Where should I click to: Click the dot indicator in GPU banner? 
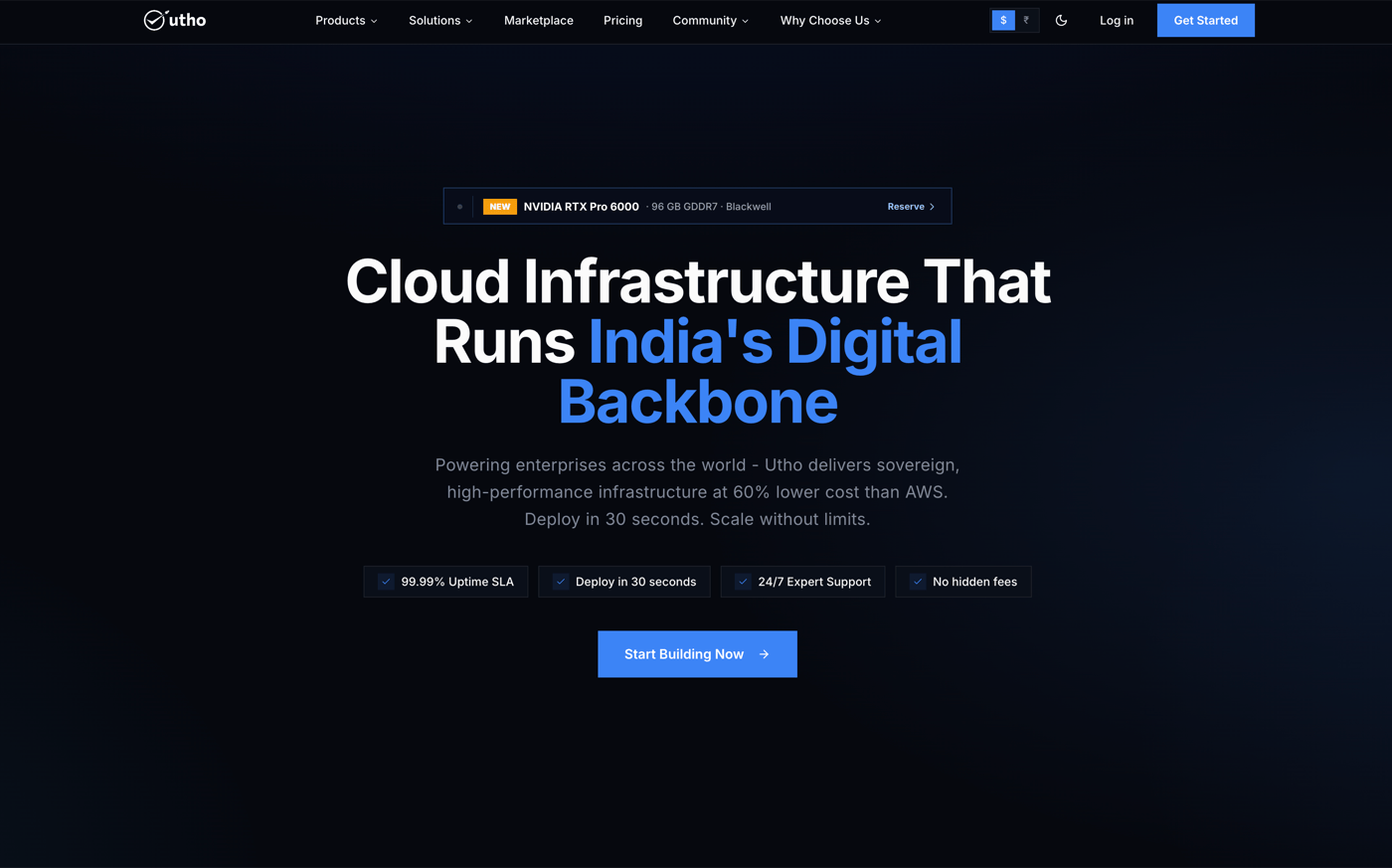point(459,207)
